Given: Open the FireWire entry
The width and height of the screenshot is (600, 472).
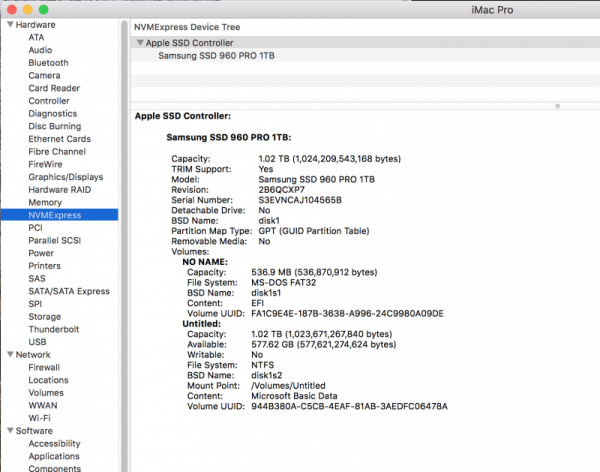Looking at the screenshot, I should (45, 164).
